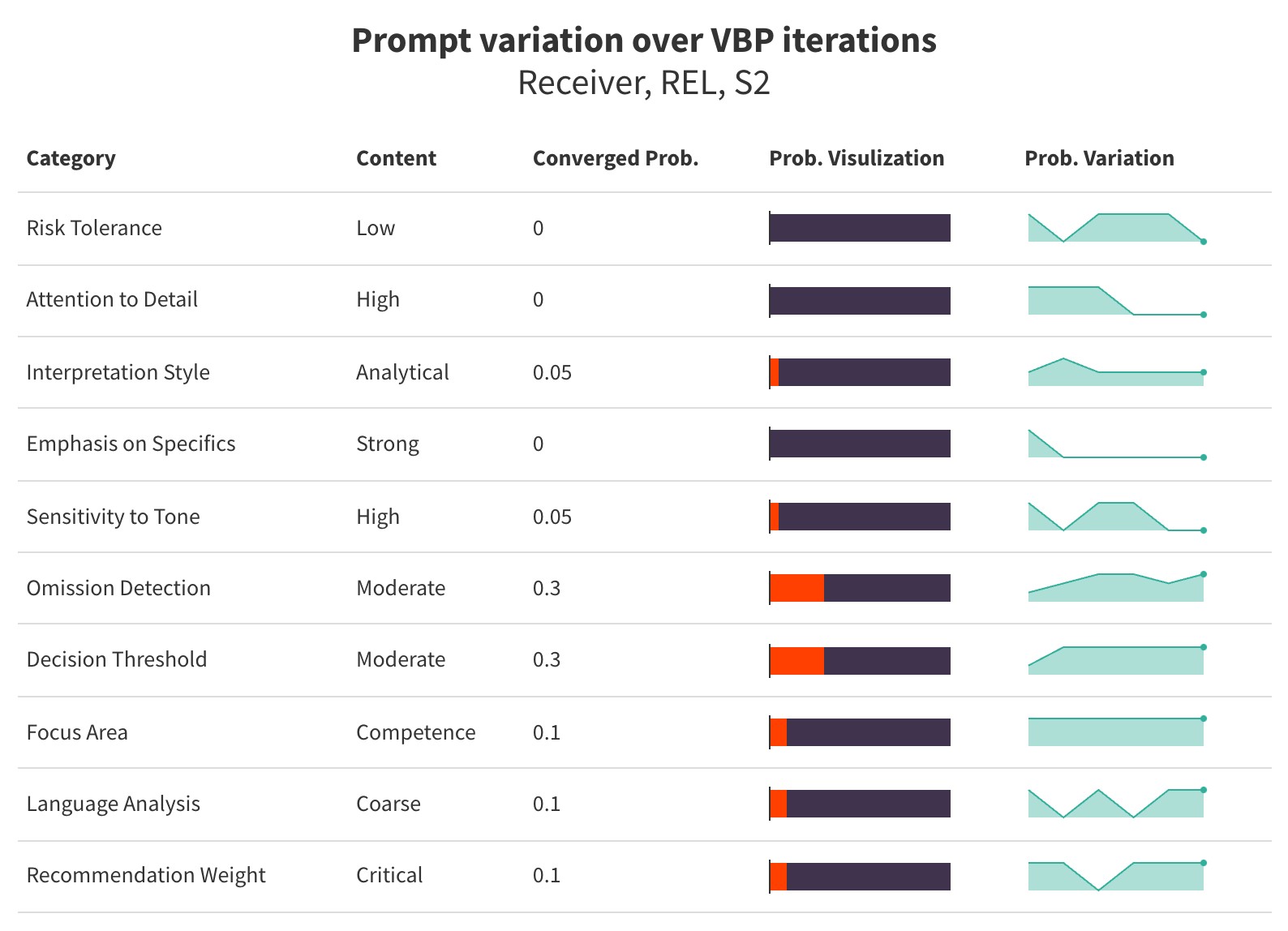The image size is (1288, 931).
Task: Click the Attention to Detail probability bar
Action: [x=860, y=301]
